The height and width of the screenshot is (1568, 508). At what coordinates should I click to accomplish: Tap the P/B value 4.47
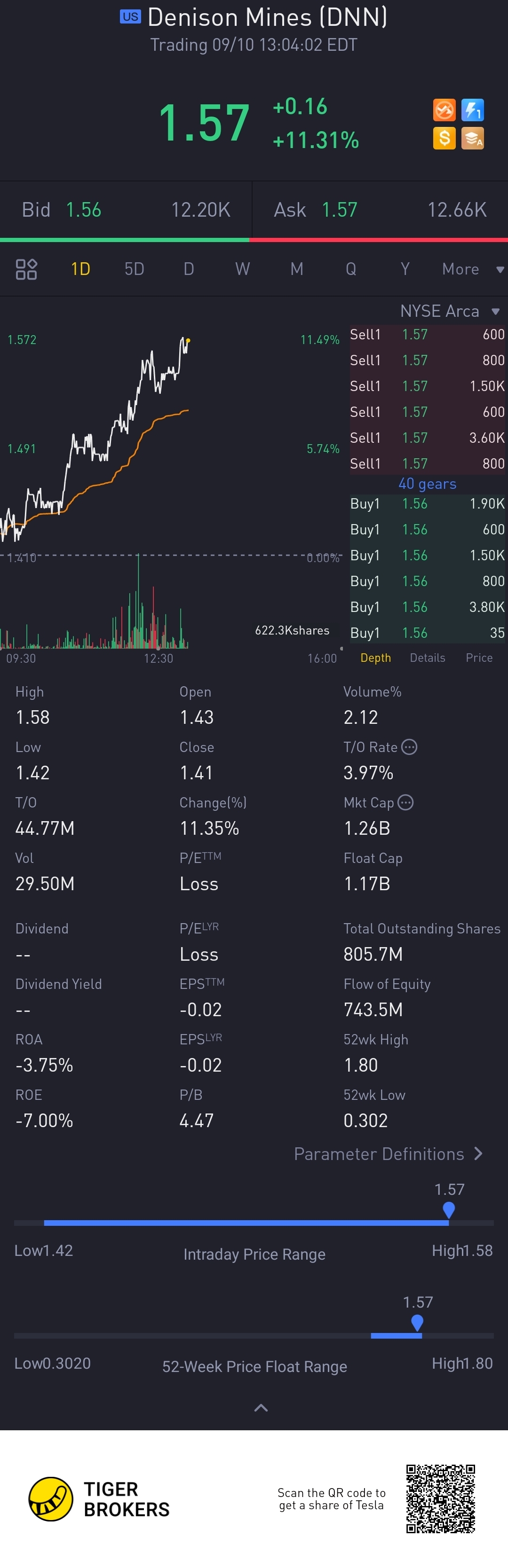click(x=197, y=1121)
